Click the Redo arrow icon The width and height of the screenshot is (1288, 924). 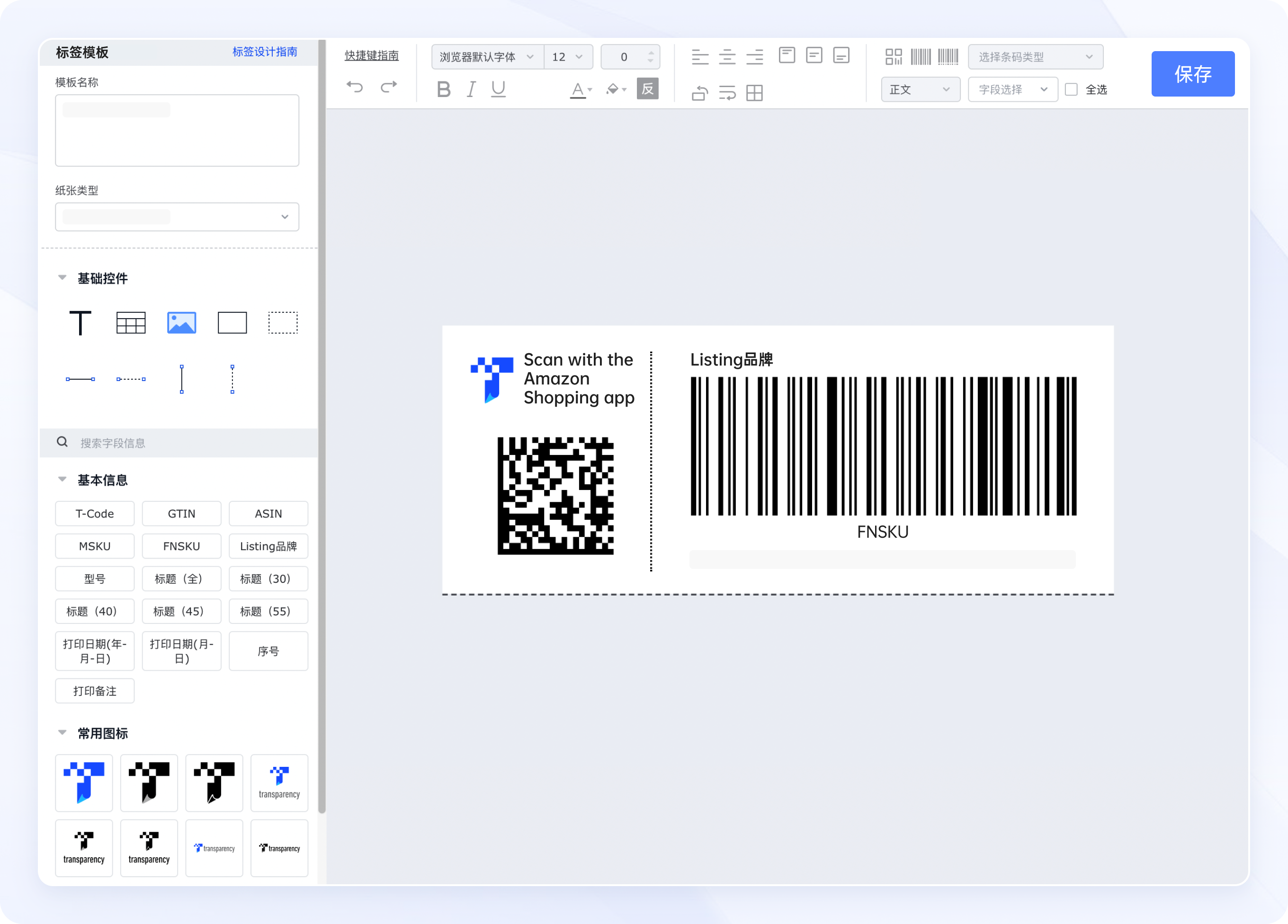[389, 87]
